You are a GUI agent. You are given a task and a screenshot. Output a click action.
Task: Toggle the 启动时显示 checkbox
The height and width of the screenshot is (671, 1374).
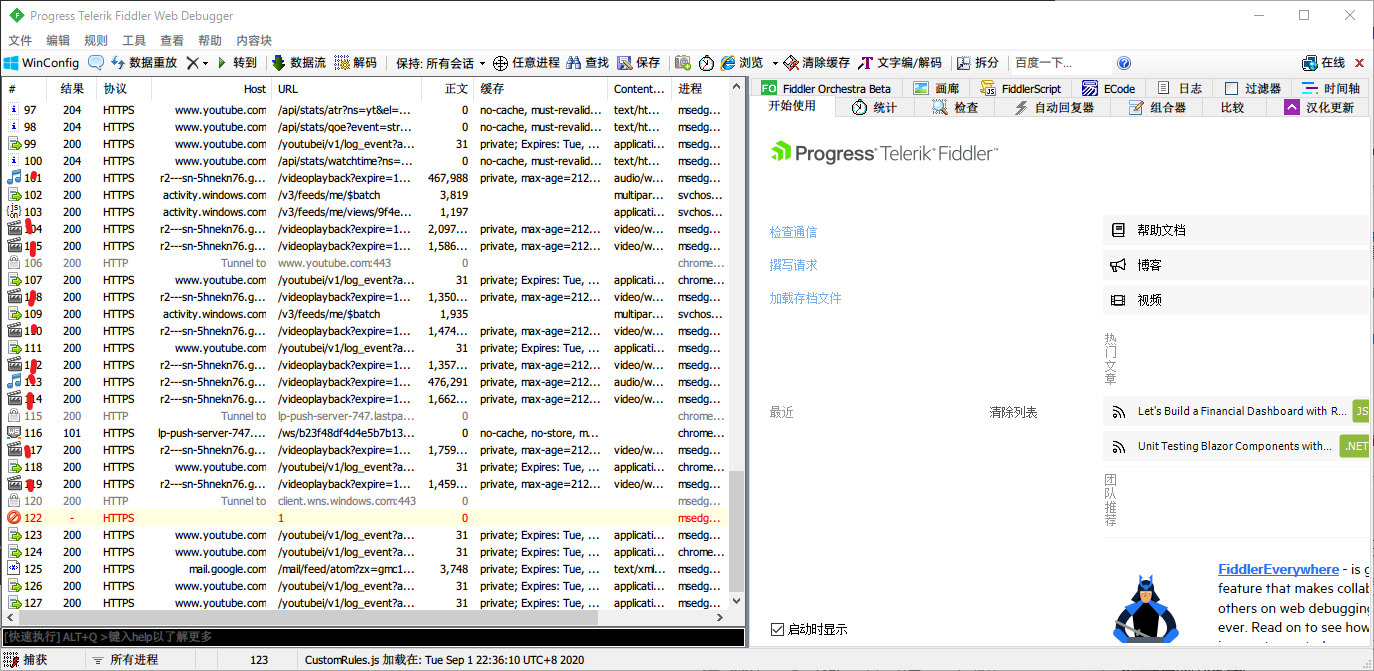[777, 629]
